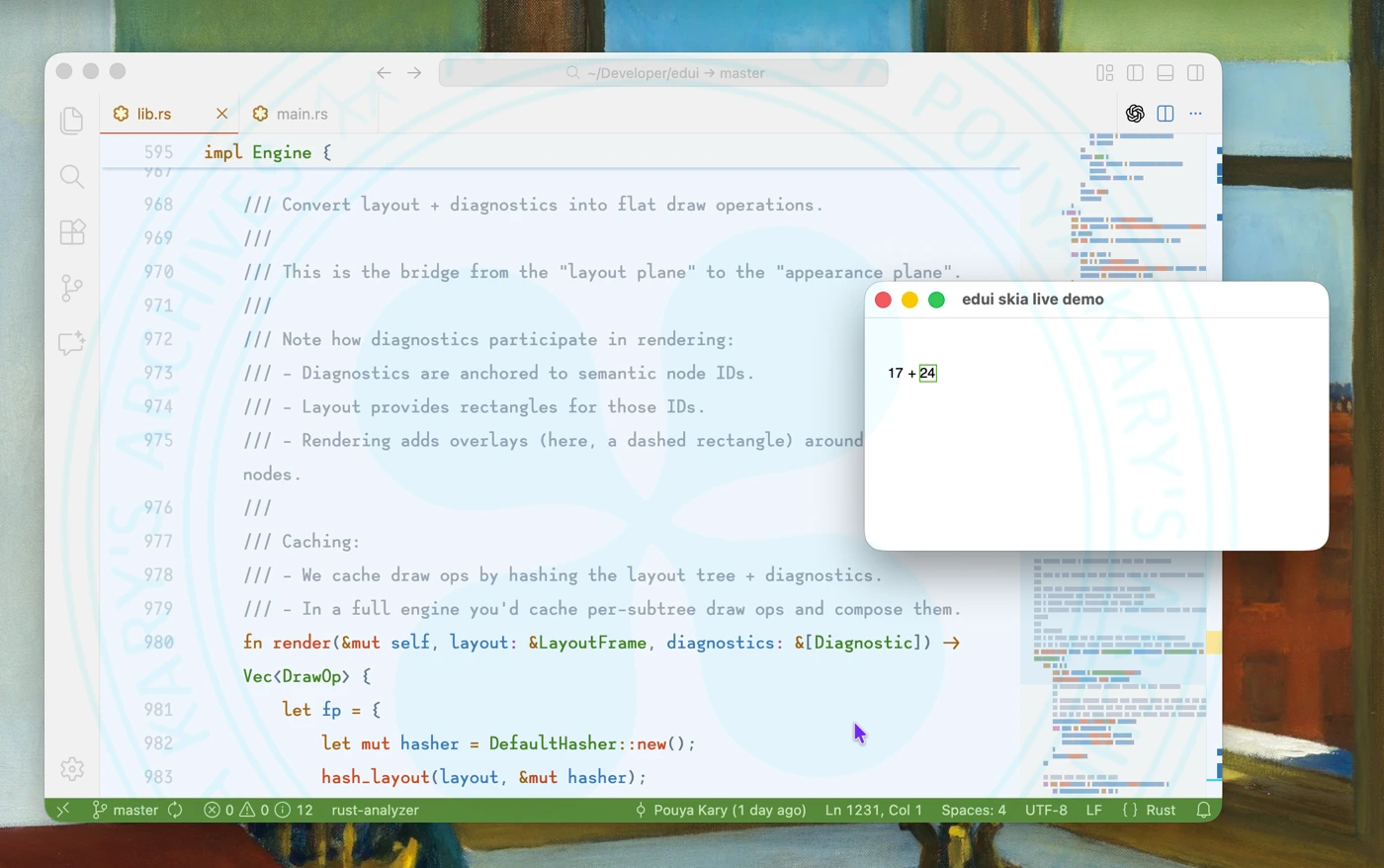Click the diagnostics counter showing 12 infos
The width and height of the screenshot is (1384, 868).
(295, 810)
